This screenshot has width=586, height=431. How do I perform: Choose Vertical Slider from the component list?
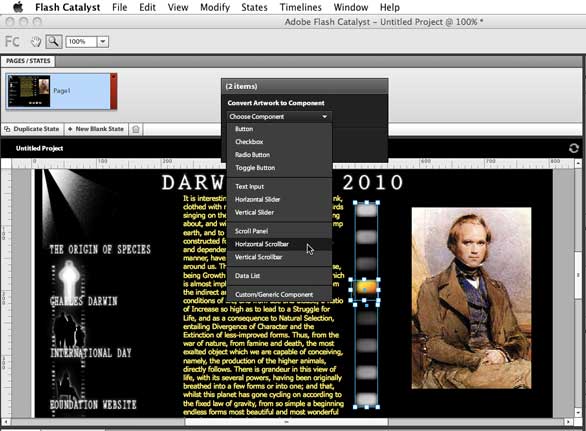click(279, 212)
